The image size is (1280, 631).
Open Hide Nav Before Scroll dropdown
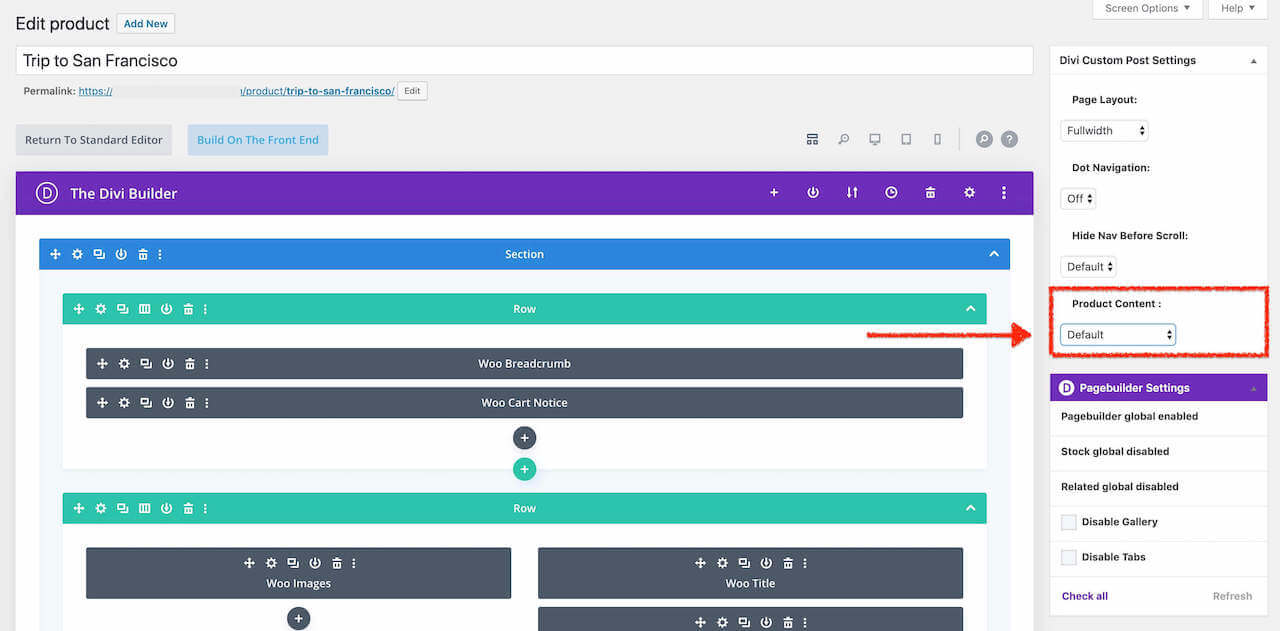point(1088,267)
